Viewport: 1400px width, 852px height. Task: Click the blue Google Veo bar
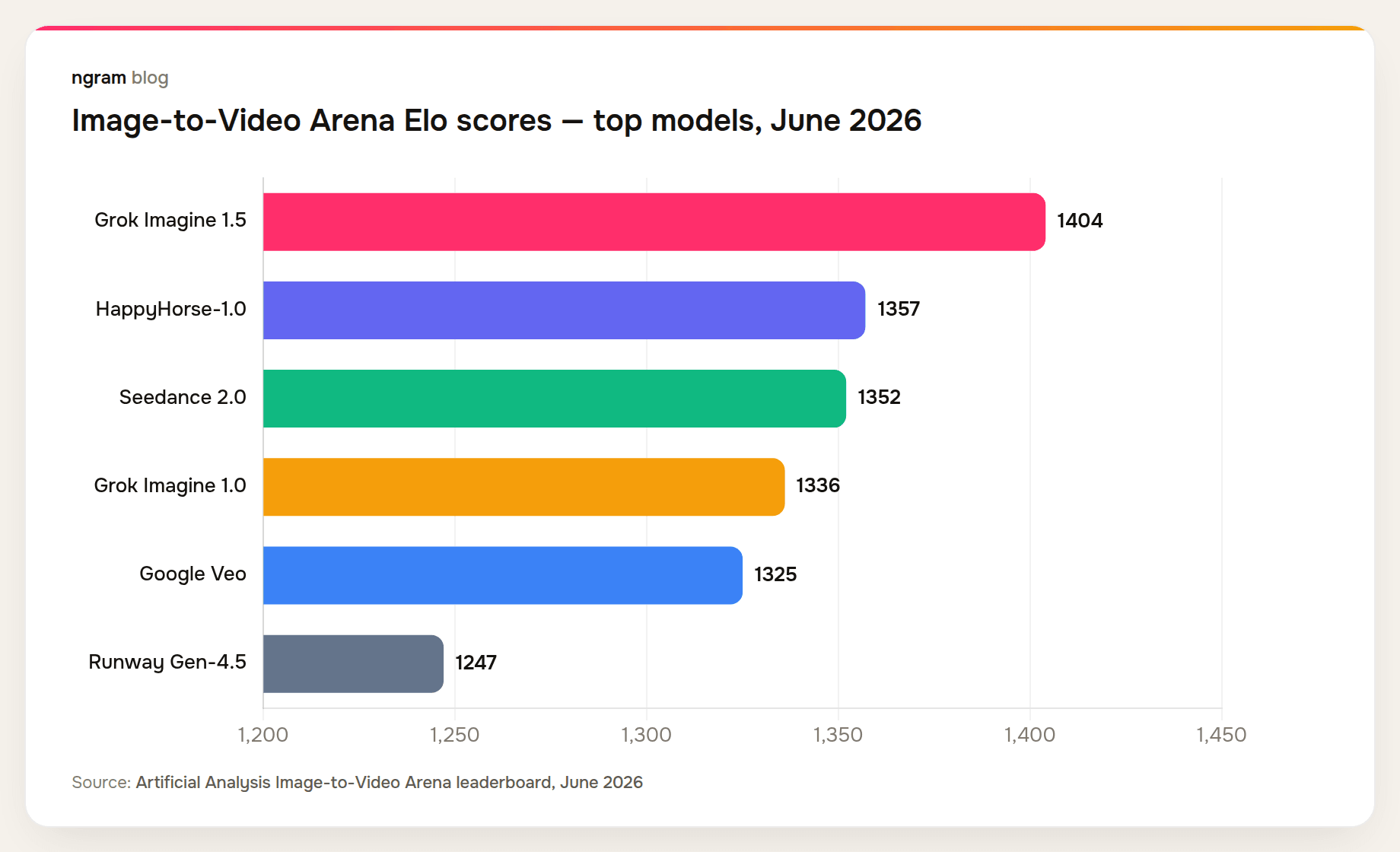click(x=503, y=575)
